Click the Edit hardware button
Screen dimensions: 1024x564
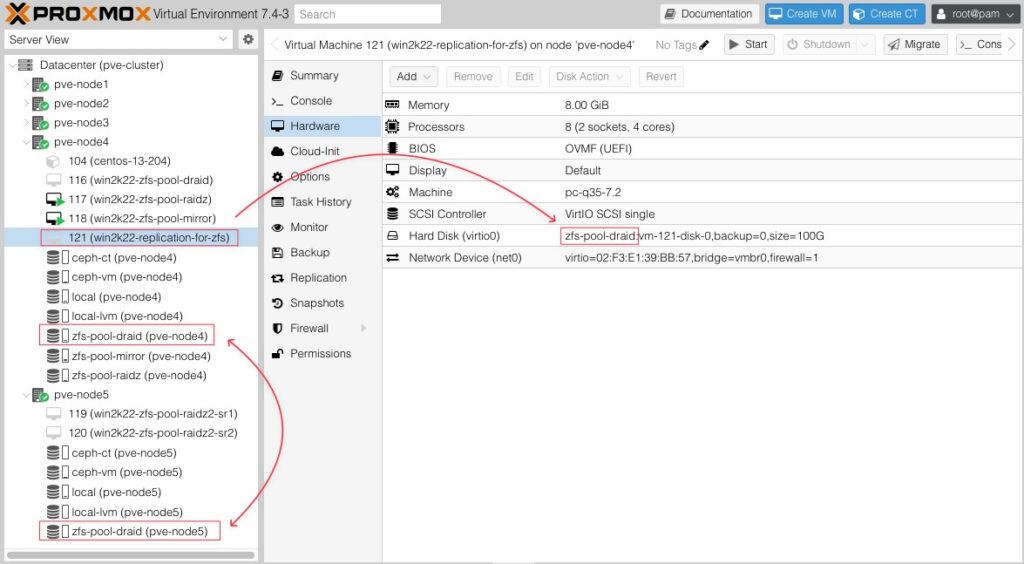click(524, 76)
